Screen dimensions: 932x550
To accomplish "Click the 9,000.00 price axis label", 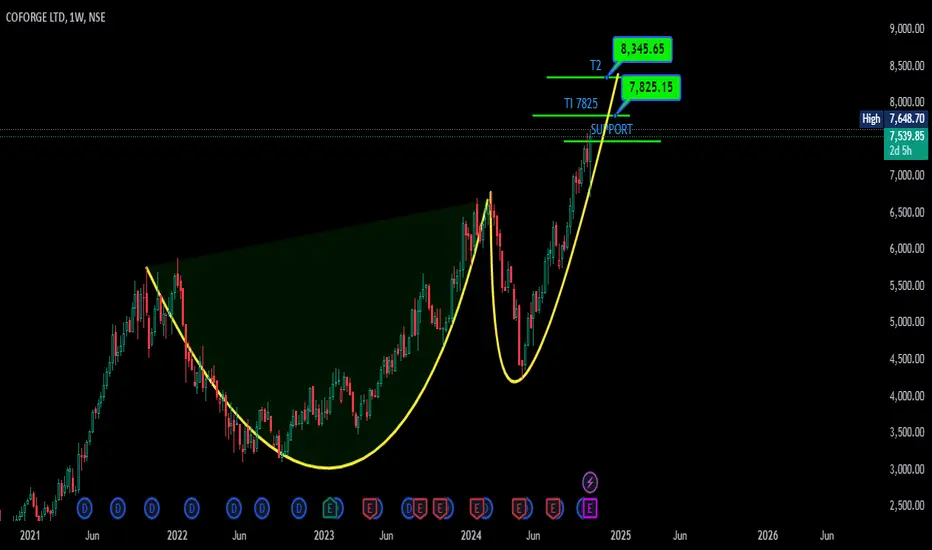I will [x=906, y=29].
